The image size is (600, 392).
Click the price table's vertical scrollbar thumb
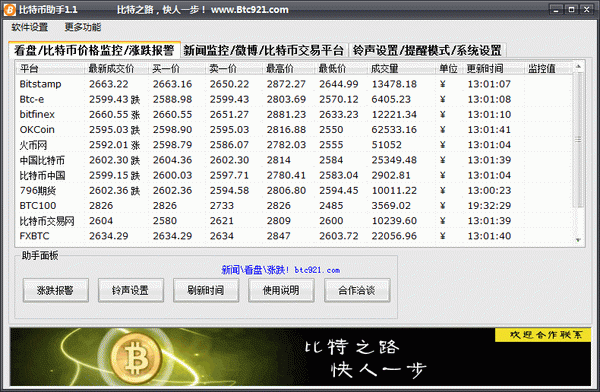(x=578, y=140)
